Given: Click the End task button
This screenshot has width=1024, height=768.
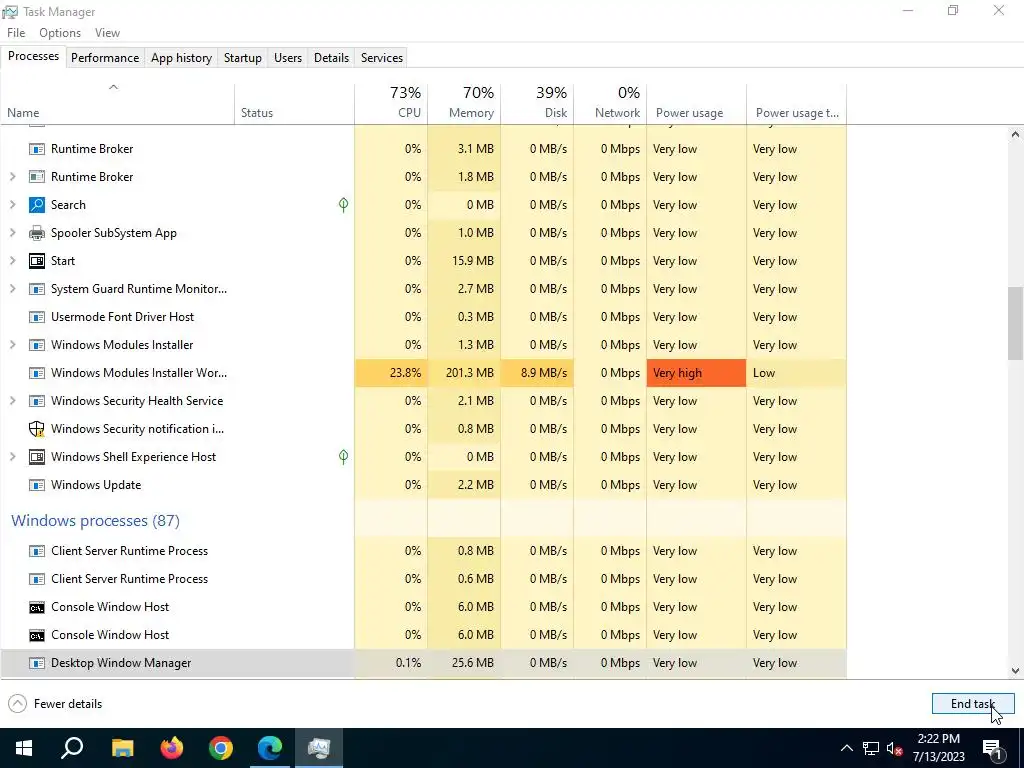Looking at the screenshot, I should pos(973,704).
